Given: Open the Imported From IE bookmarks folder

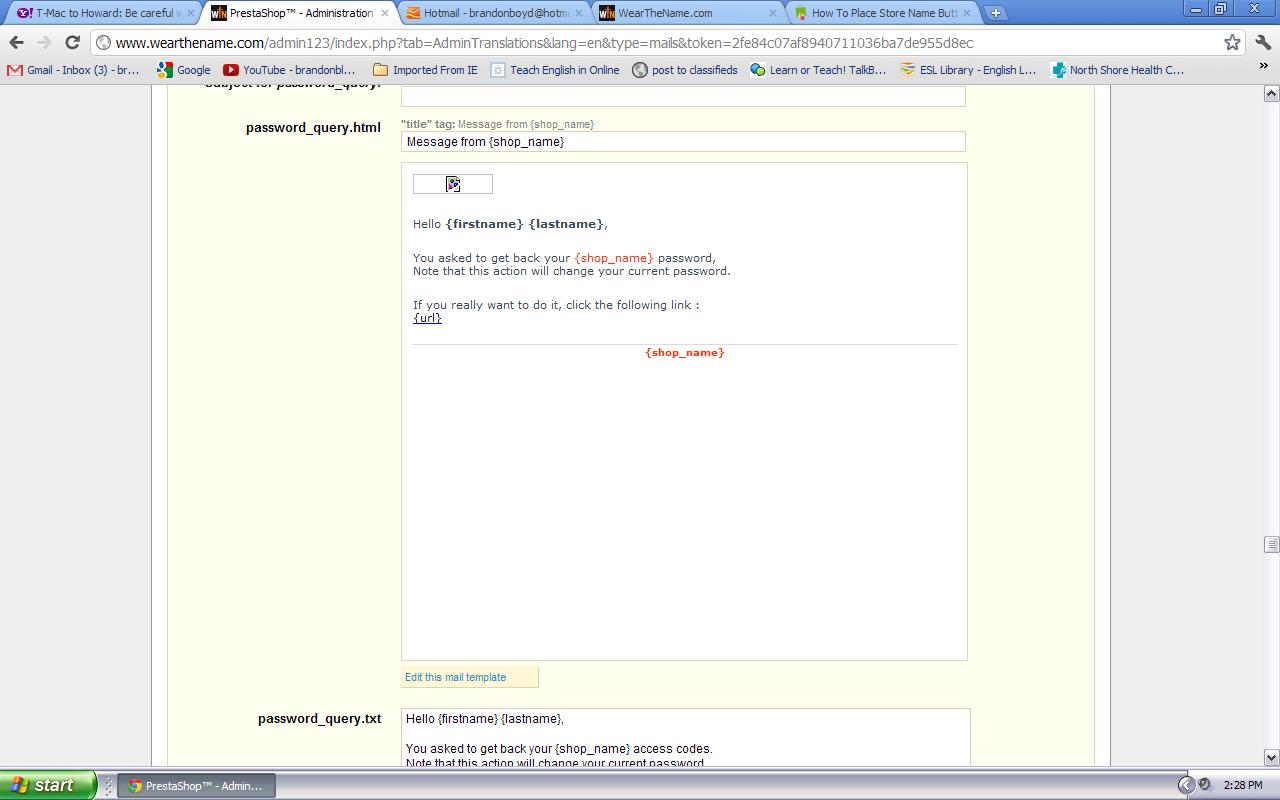Looking at the screenshot, I should pos(425,70).
